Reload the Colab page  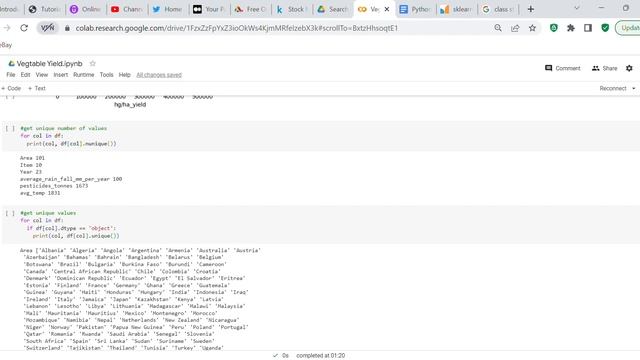click(x=24, y=28)
